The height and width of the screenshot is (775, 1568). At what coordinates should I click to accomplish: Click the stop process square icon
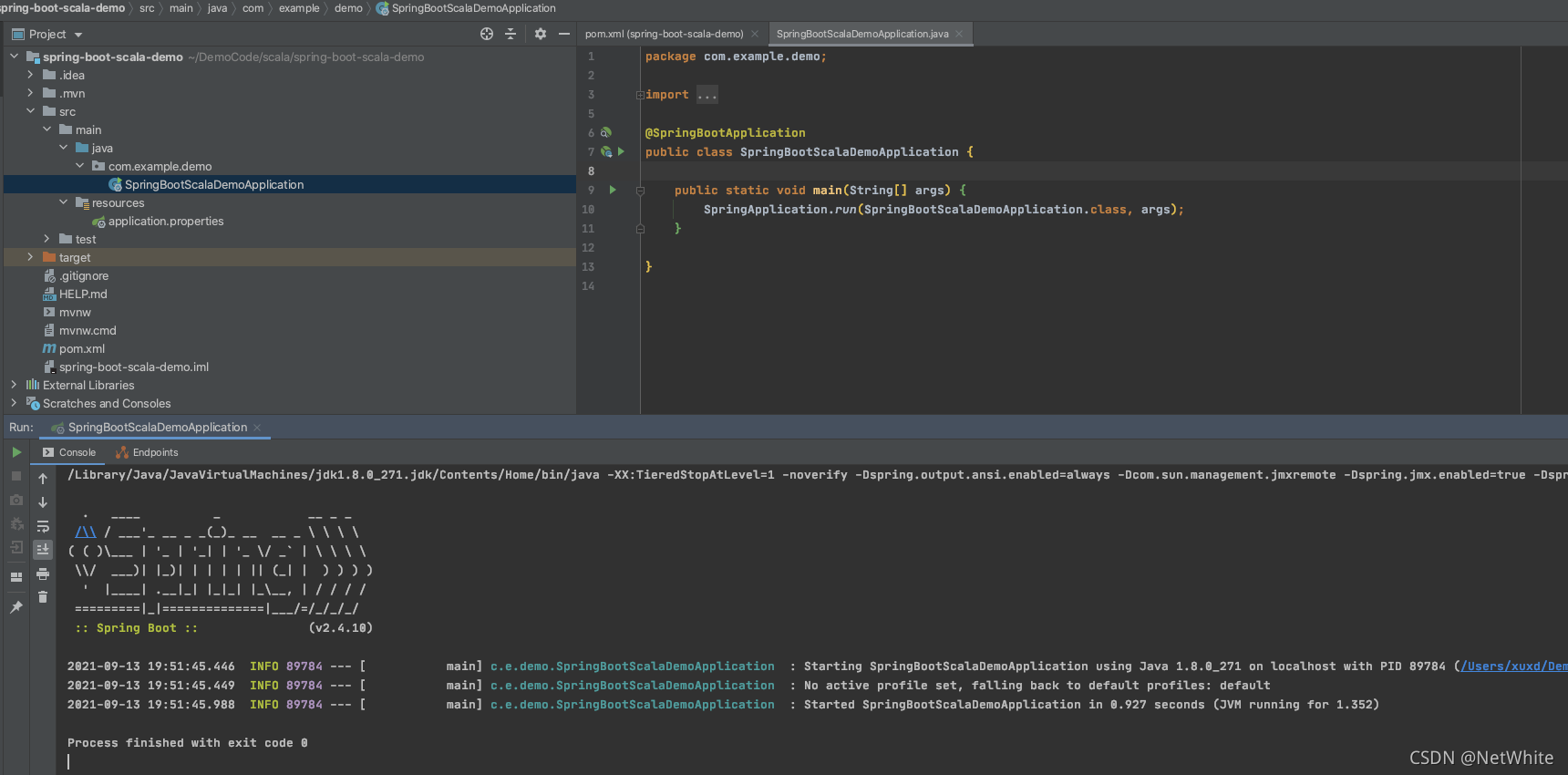pyautogui.click(x=16, y=476)
